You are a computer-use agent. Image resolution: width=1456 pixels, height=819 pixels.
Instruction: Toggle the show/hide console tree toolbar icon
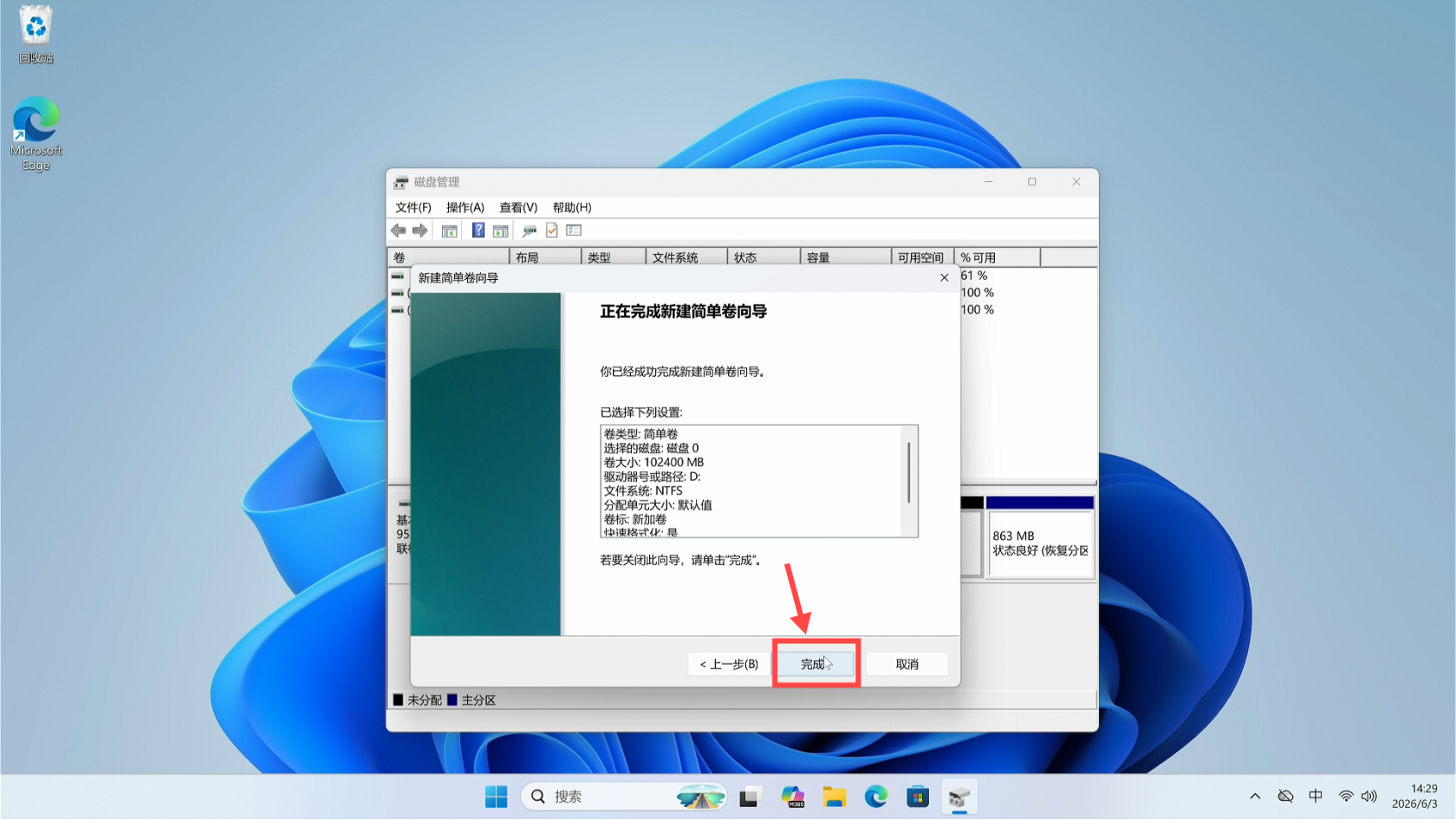449,231
